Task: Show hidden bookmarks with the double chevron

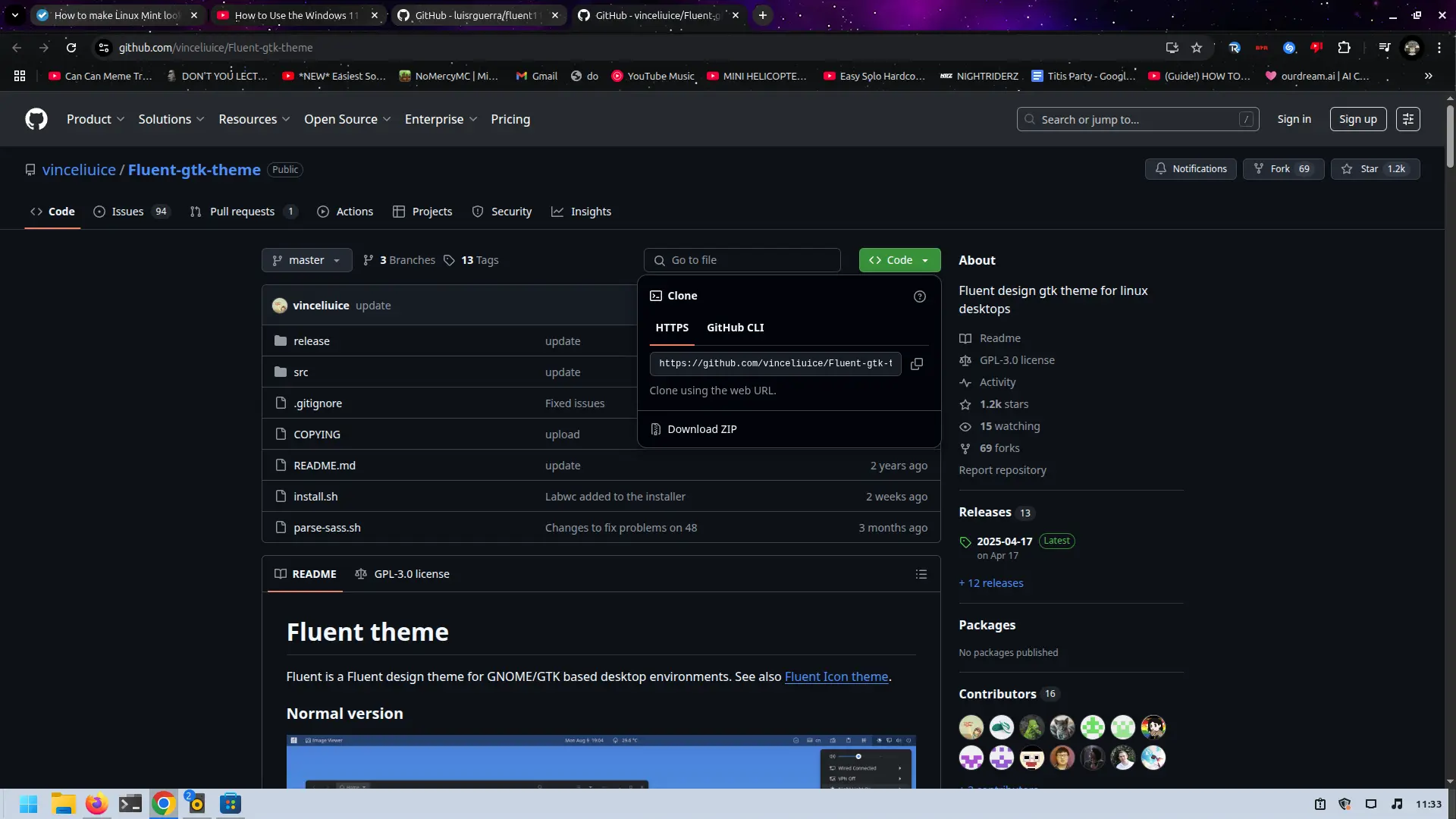Action: point(1428,76)
